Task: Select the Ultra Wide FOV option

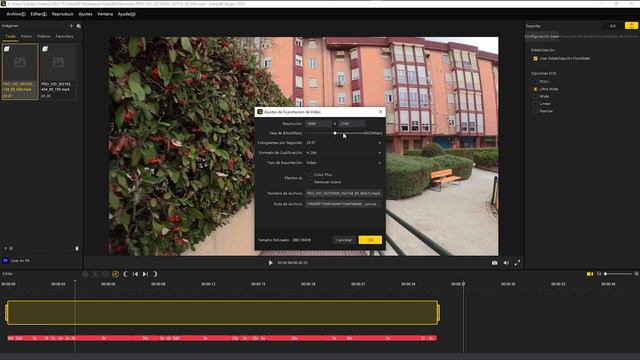Action: pos(536,89)
